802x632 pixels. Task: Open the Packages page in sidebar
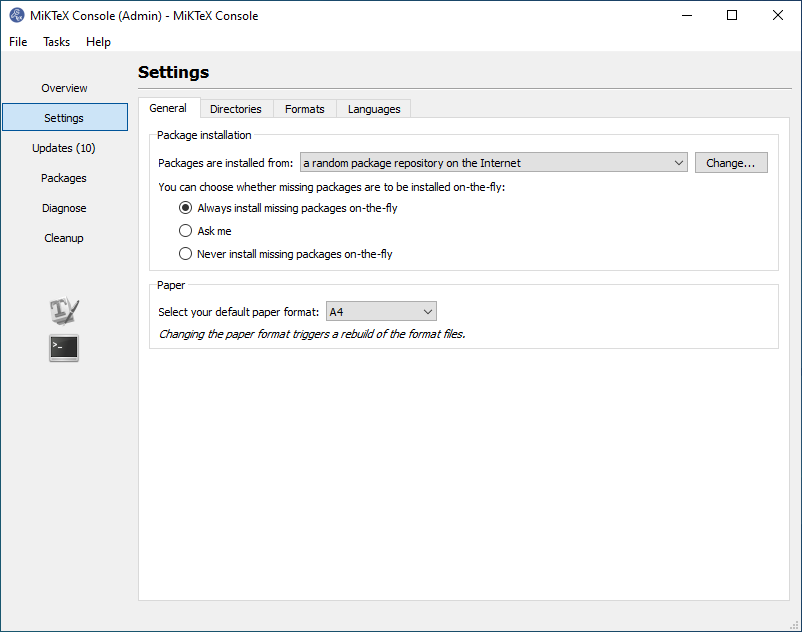tap(64, 178)
